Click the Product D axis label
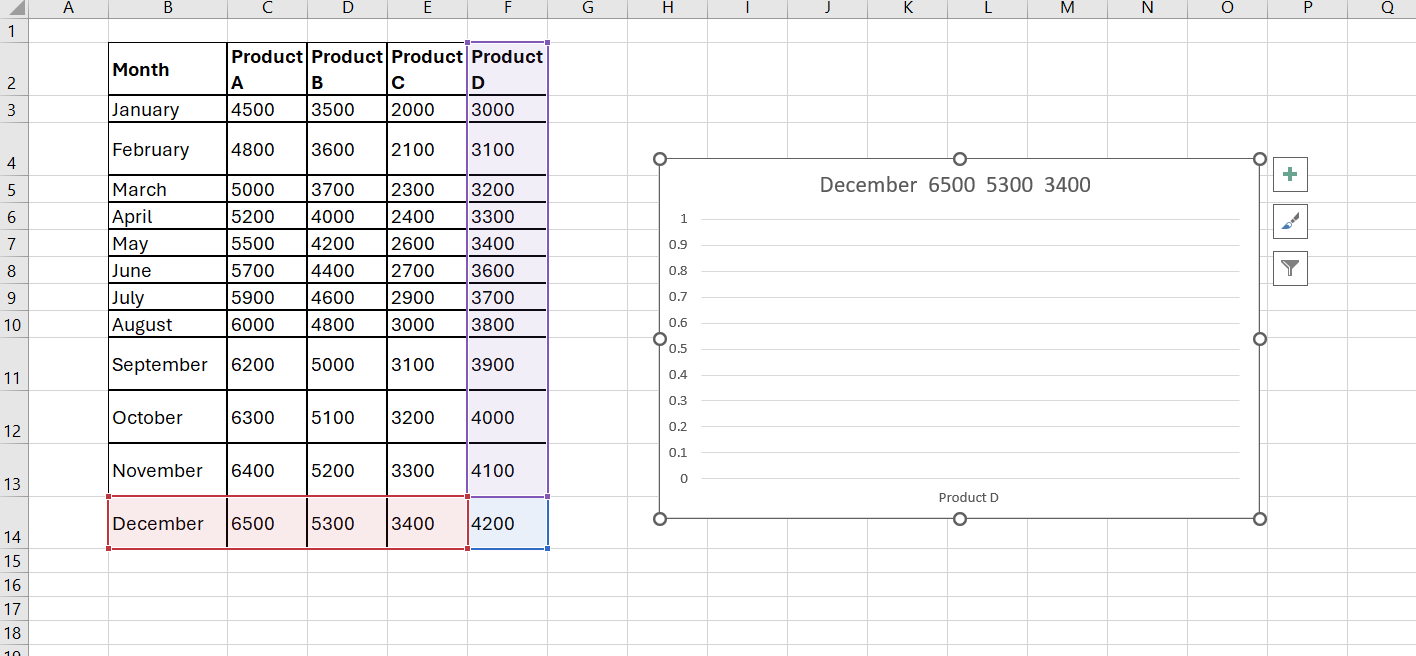This screenshot has height=656, width=1416. 968,497
